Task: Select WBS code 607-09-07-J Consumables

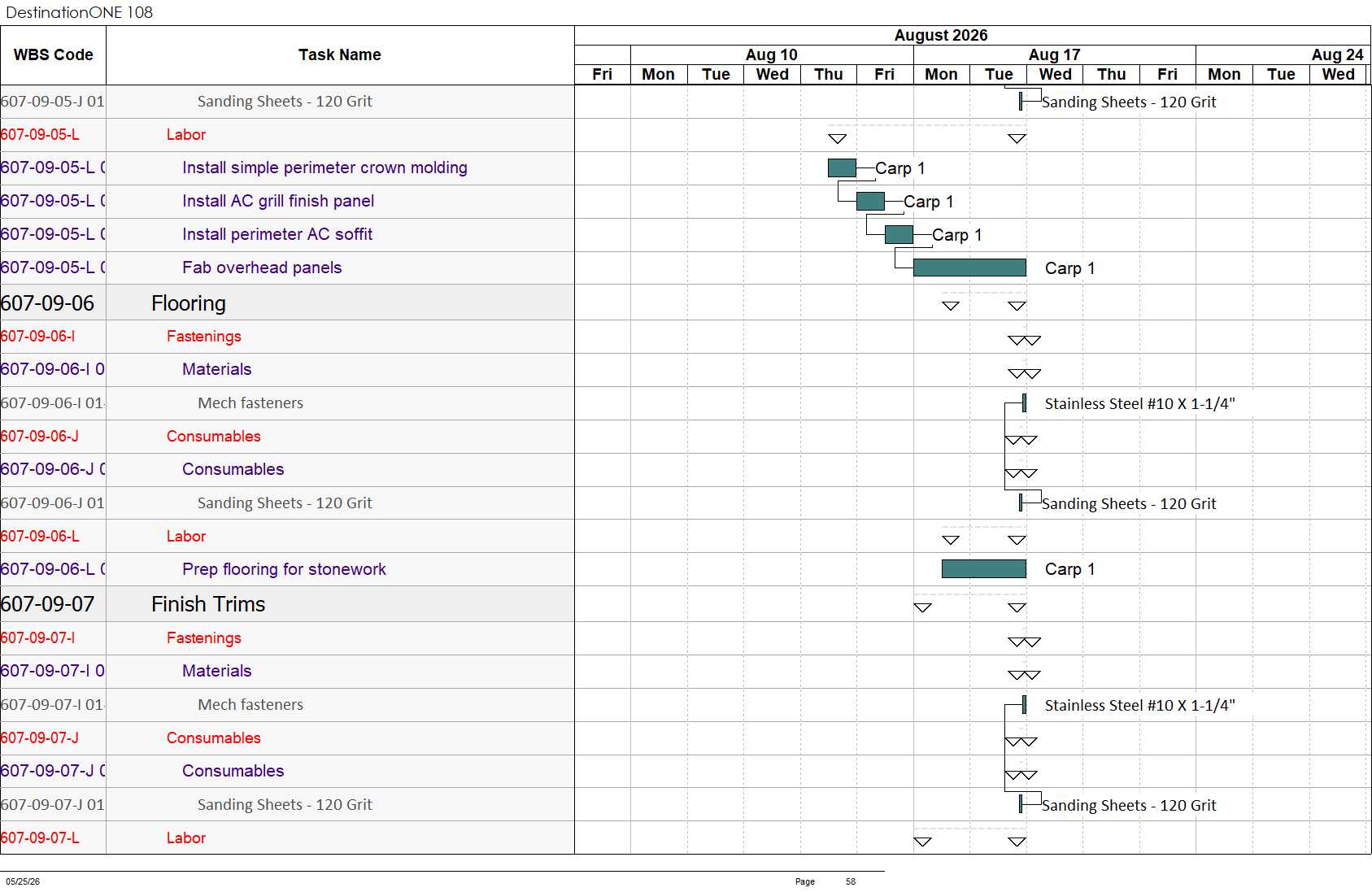Action: 40,738
